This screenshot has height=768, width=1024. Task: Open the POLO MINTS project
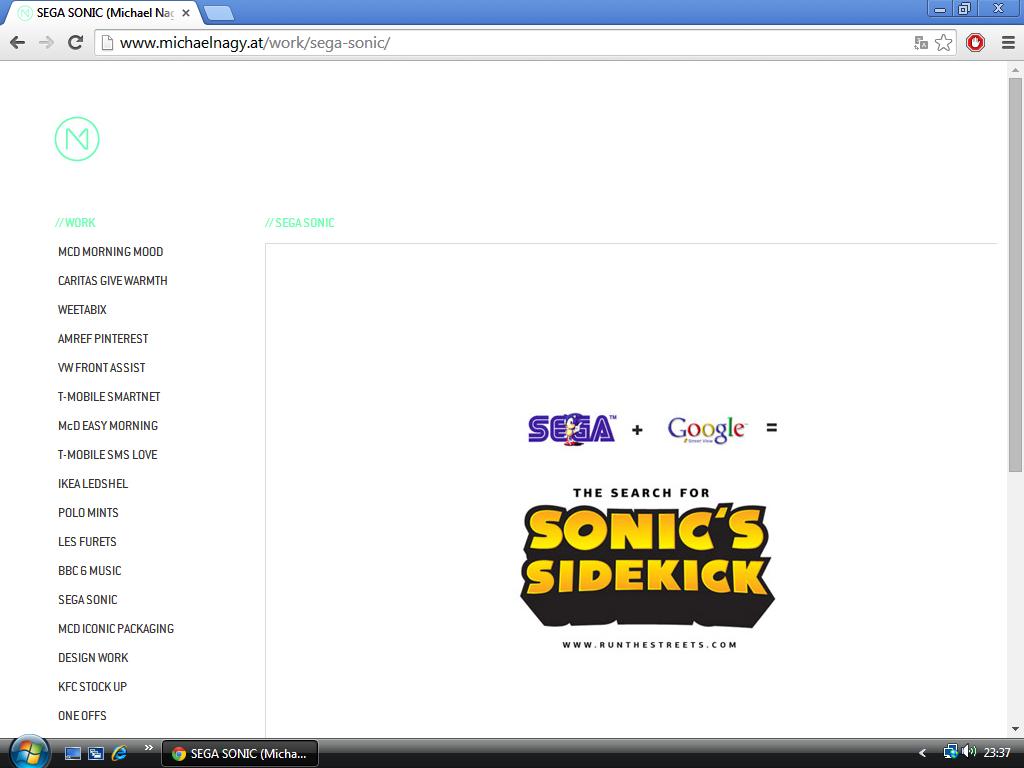point(88,513)
